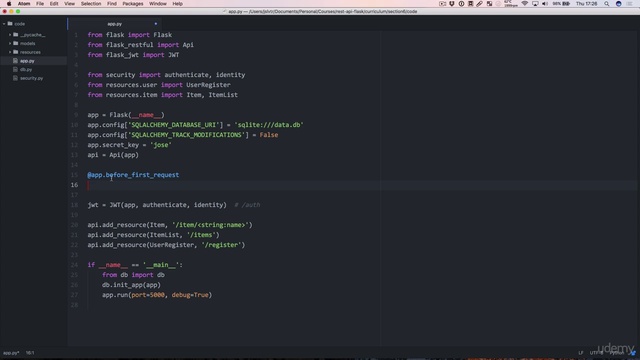Click the security.py file icon

click(16, 78)
